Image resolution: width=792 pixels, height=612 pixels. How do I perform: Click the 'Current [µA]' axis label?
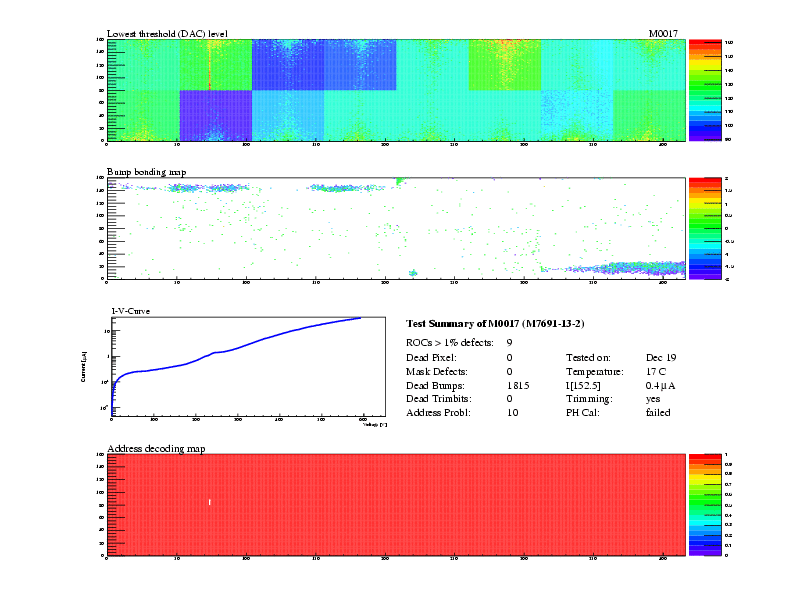83,367
